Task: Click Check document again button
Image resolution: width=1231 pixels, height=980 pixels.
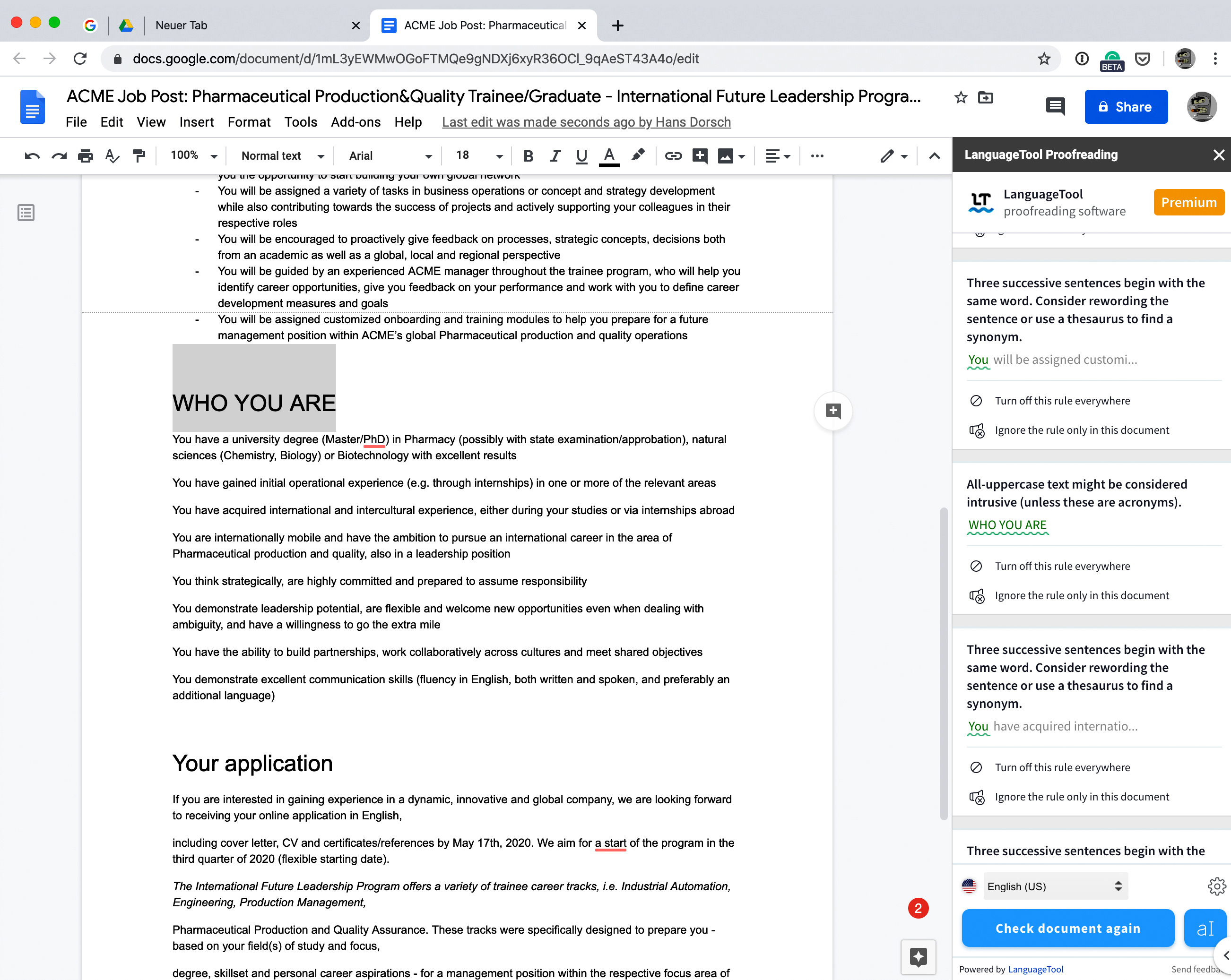Action: click(x=1067, y=928)
